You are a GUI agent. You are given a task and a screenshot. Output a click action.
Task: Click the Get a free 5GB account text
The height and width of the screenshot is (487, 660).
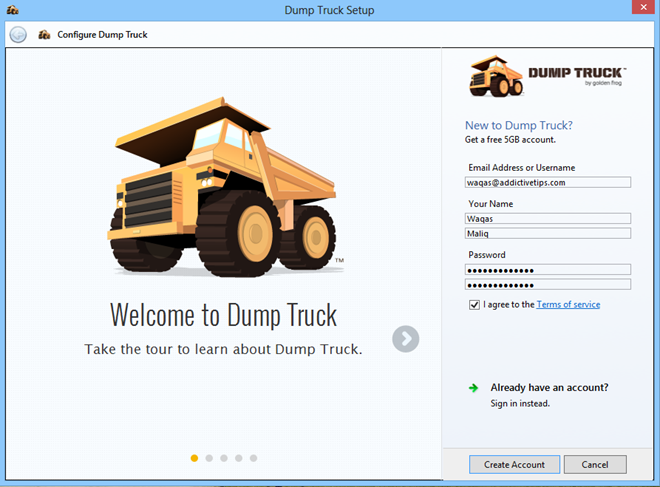(x=510, y=140)
